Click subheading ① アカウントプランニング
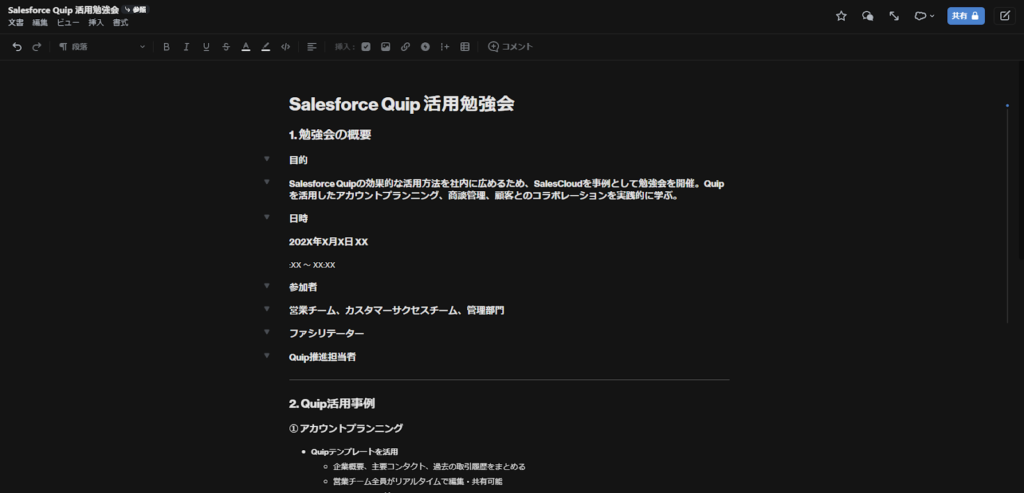The height and width of the screenshot is (493, 1024). 345,428
